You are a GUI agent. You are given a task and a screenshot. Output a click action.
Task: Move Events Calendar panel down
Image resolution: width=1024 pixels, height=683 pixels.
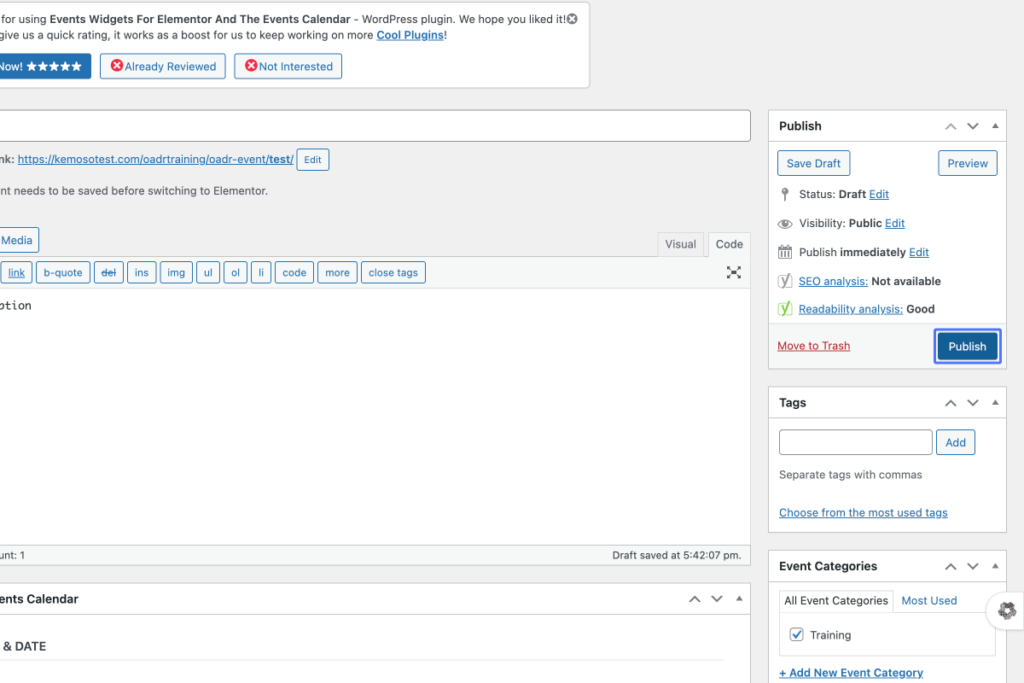coord(717,599)
